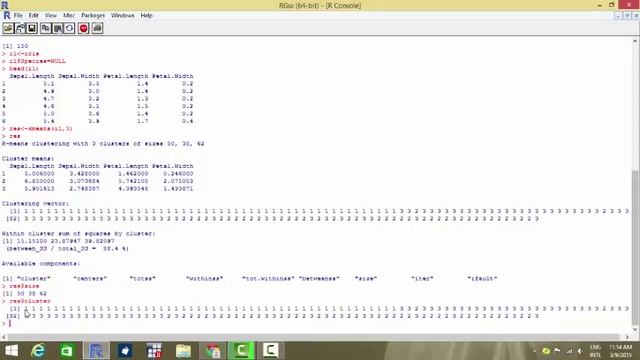640x360 pixels.
Task: Click the console vertical scrollbar up arrow
Action: (635, 41)
